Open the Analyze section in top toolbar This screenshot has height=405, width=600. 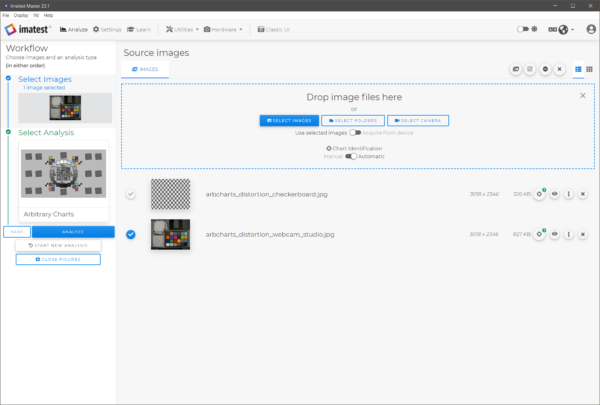pos(72,30)
